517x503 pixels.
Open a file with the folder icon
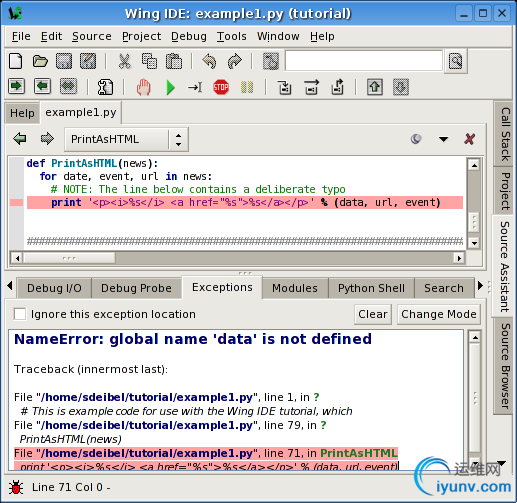tap(40, 61)
